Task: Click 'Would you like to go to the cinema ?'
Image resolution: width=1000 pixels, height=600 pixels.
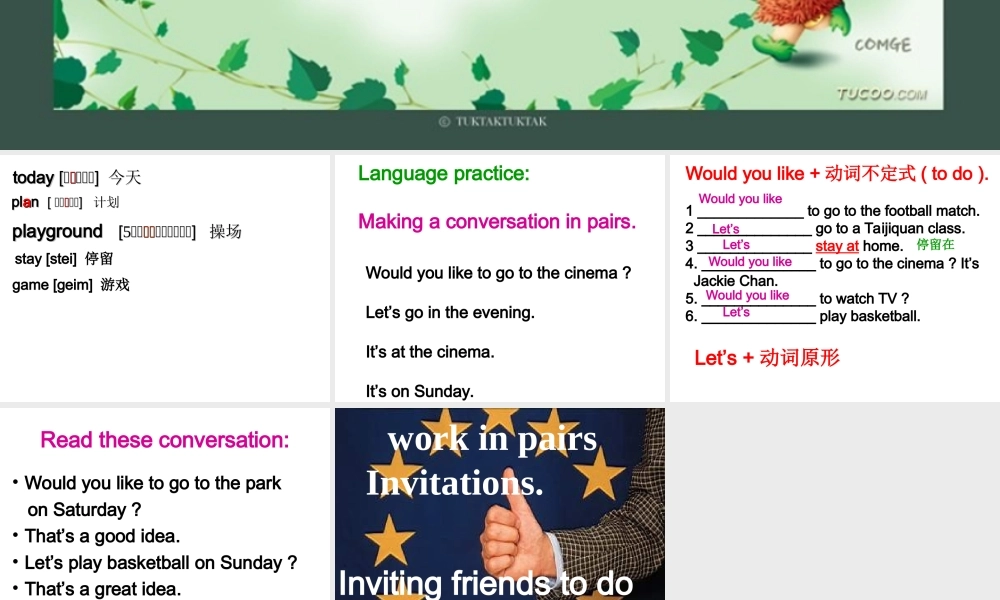Action: pos(498,273)
